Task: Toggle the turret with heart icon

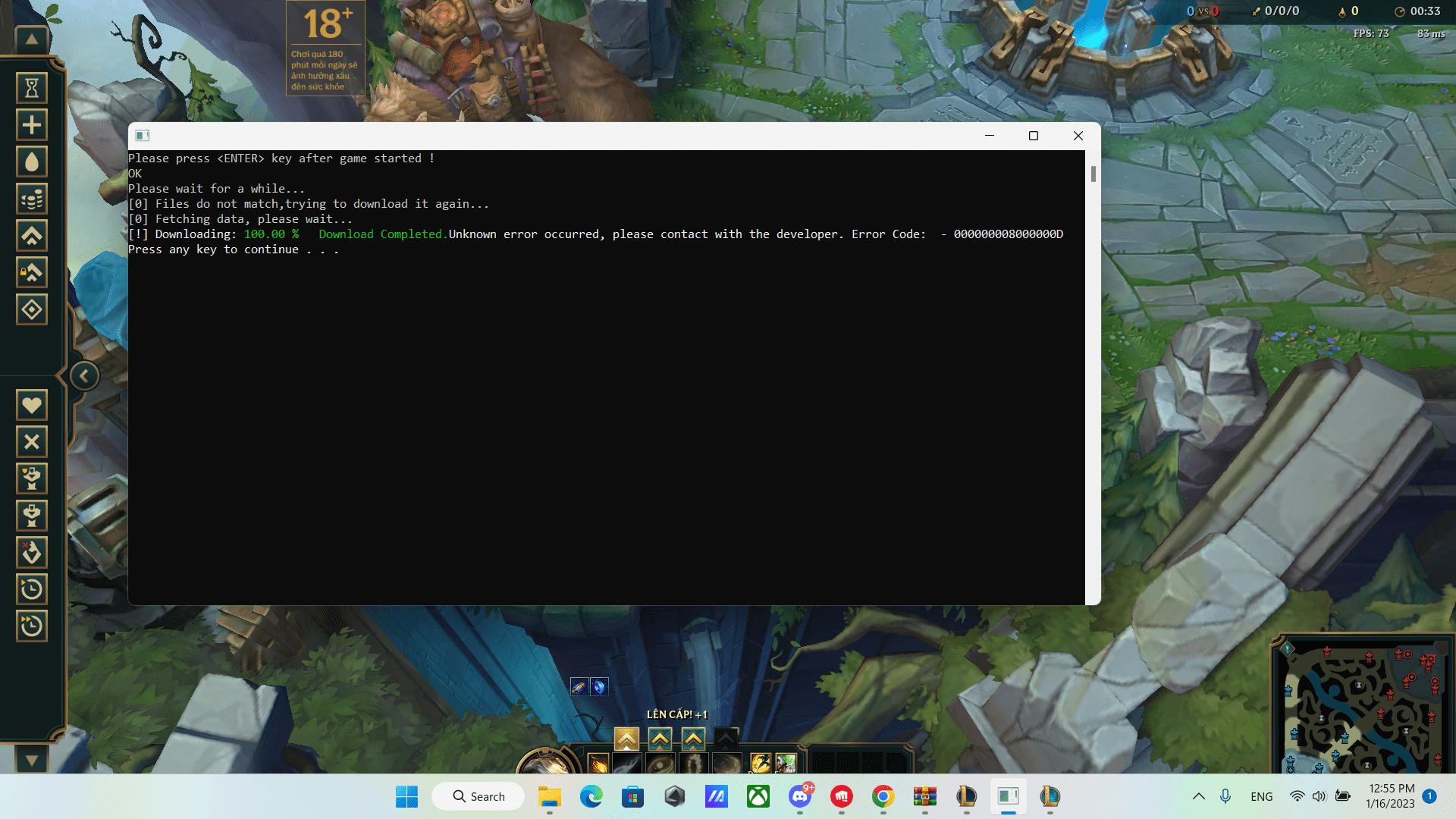Action: pyautogui.click(x=32, y=479)
